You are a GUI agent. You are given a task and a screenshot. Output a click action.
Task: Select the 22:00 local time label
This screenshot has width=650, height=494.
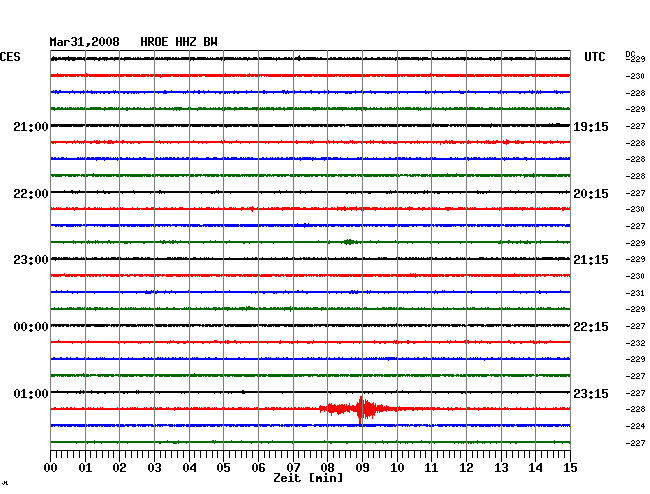click(31, 194)
